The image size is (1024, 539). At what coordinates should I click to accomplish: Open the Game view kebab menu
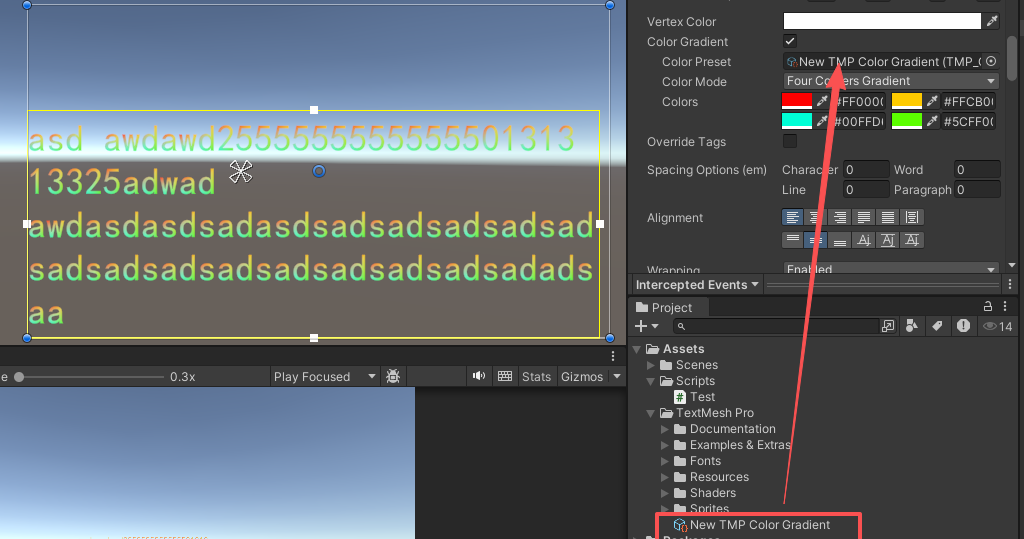613,355
